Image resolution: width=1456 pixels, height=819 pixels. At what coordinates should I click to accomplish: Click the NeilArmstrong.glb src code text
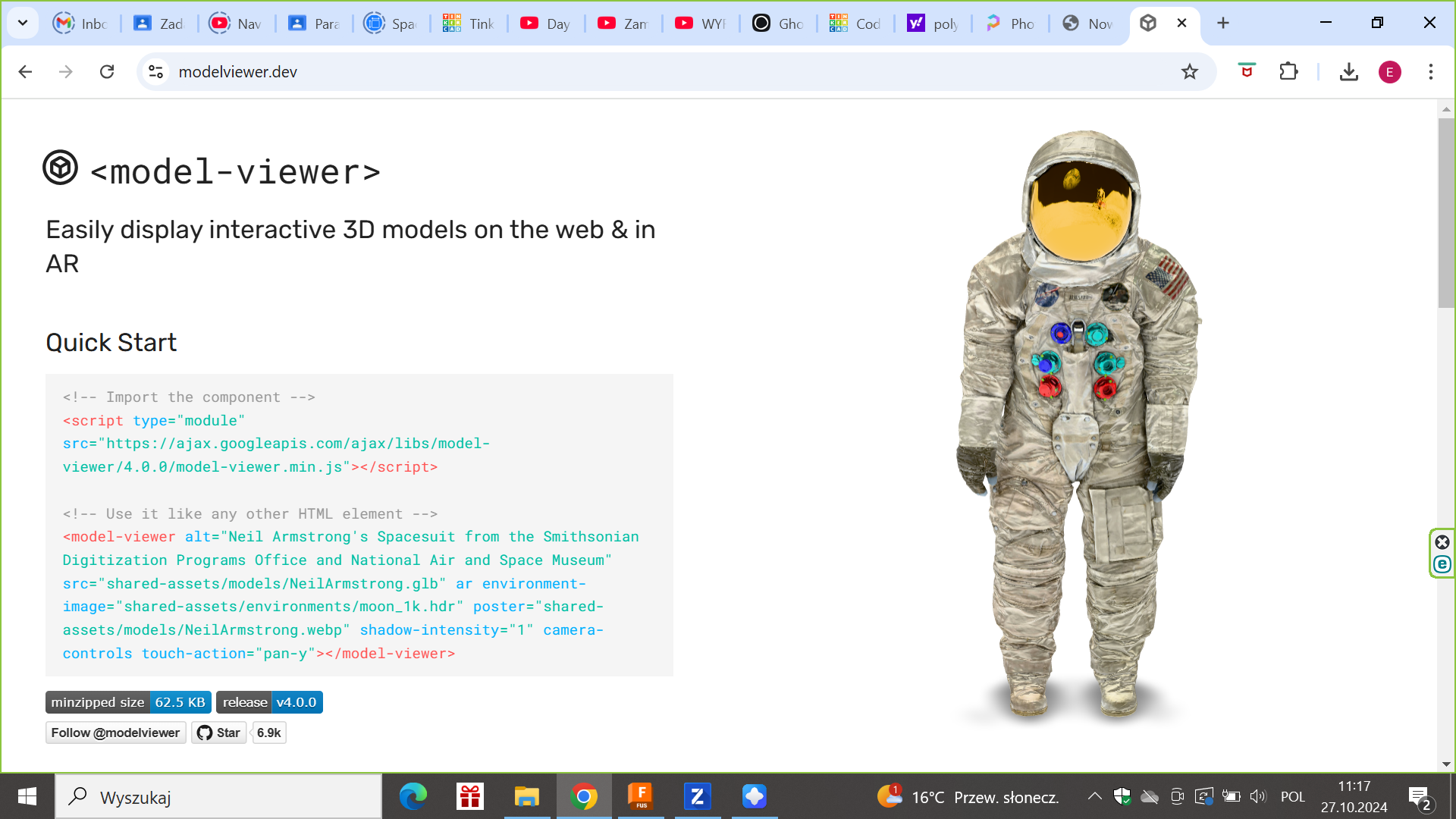coord(254,583)
